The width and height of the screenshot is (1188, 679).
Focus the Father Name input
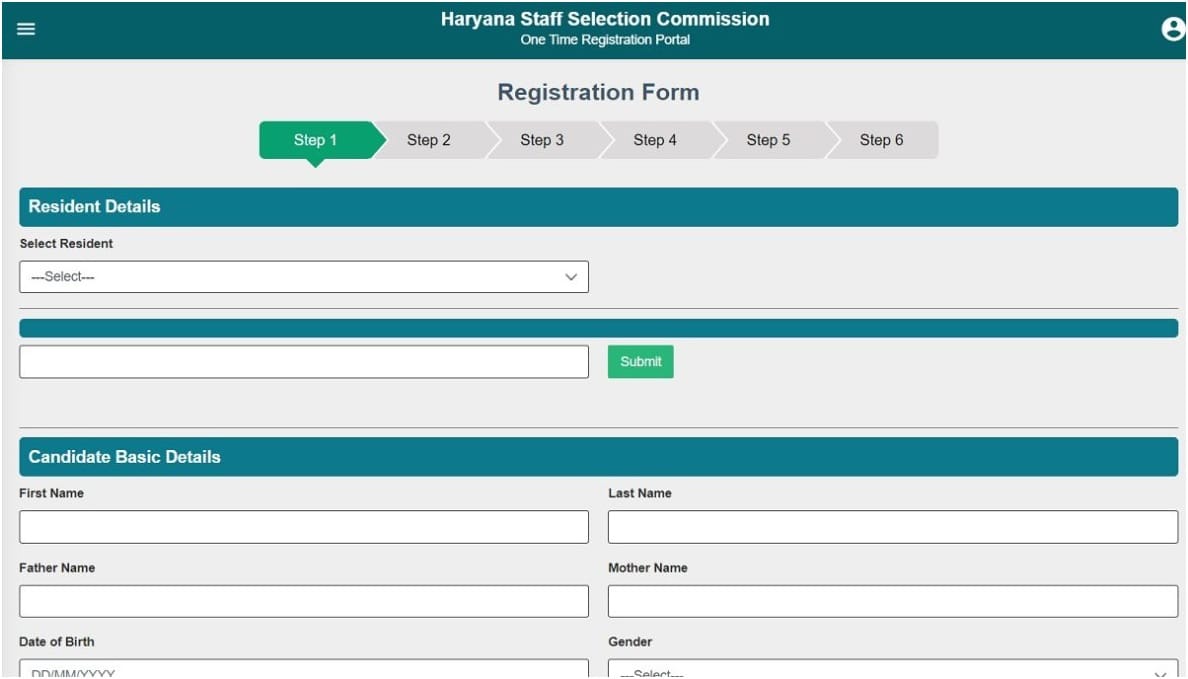click(304, 601)
